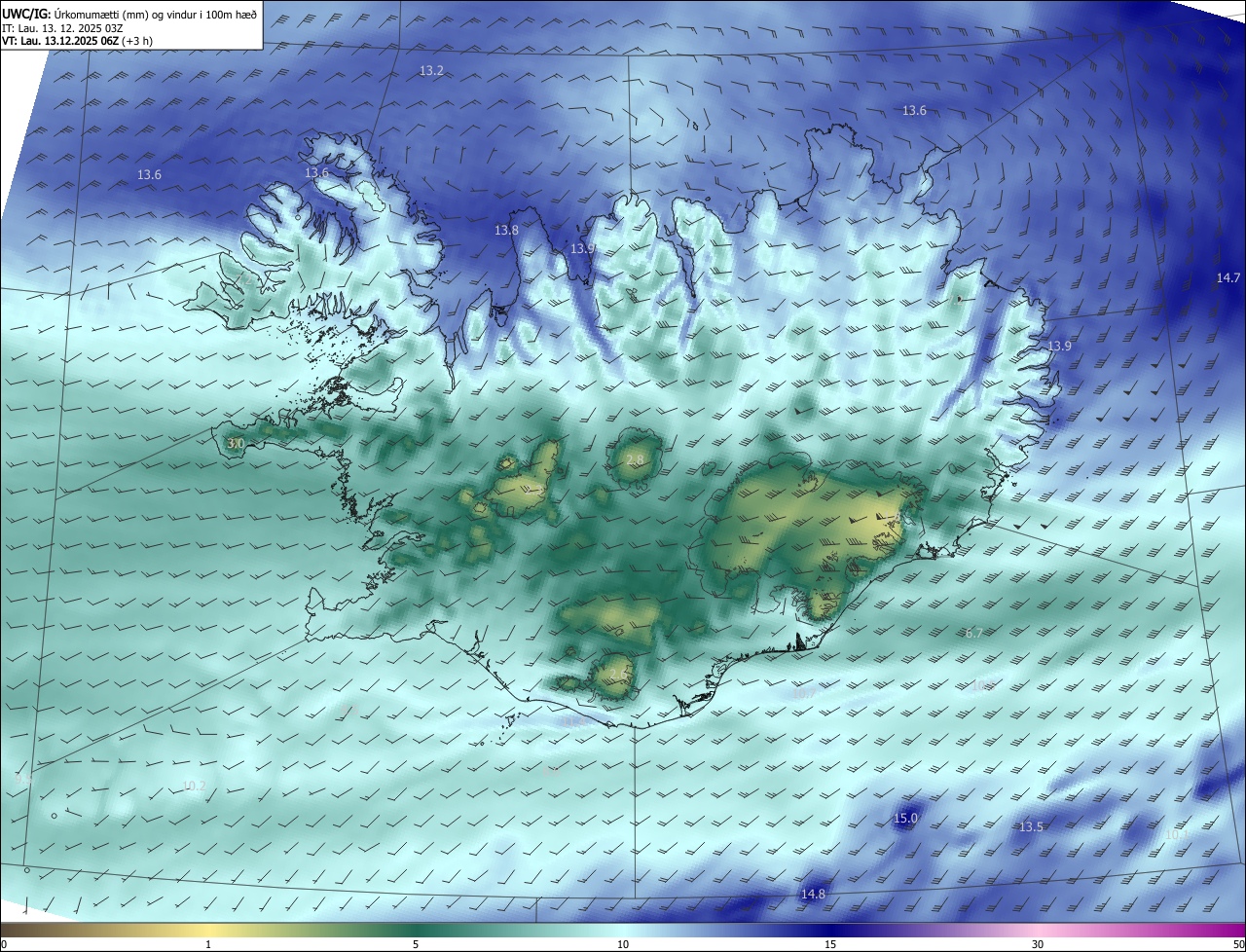Click the map title starting "UWC/IG: Úrkomumætti (mm)"

tap(129, 13)
